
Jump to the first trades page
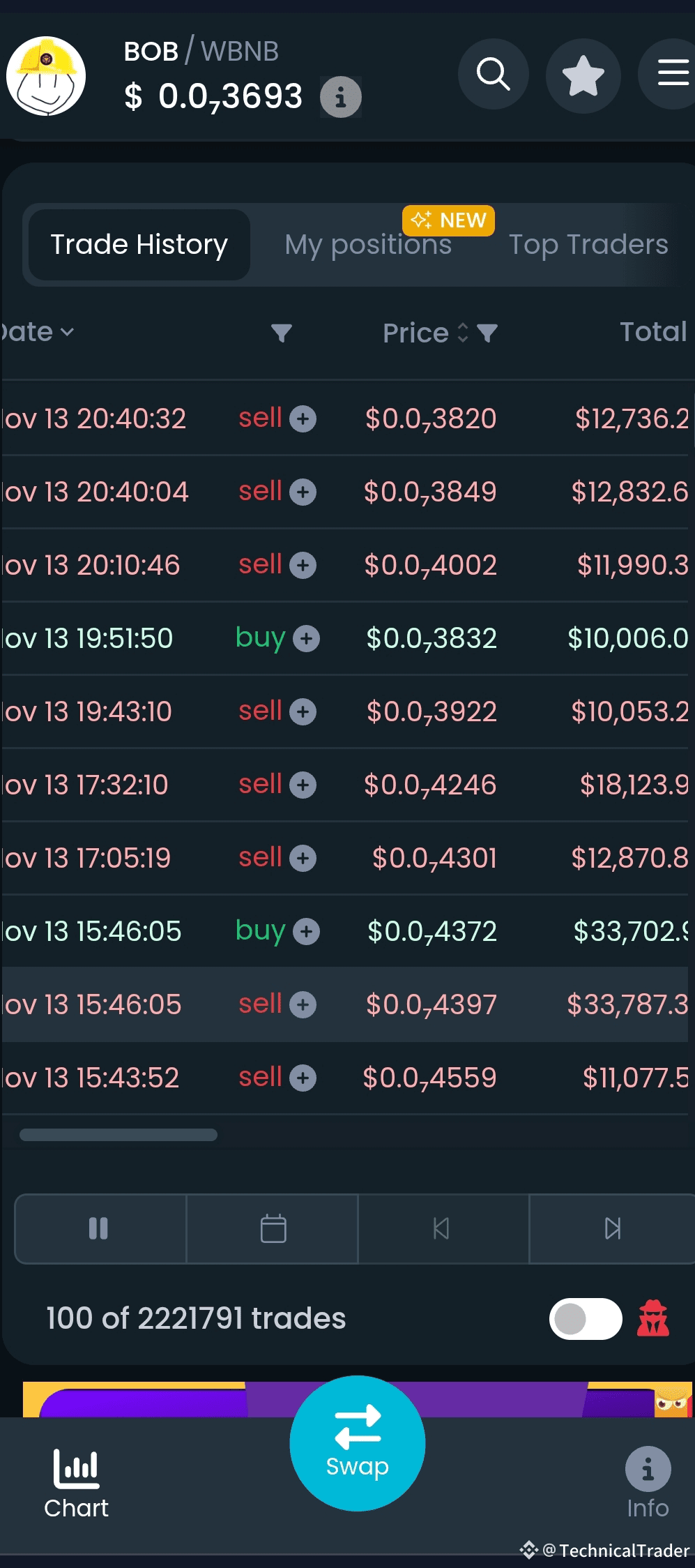point(442,1228)
